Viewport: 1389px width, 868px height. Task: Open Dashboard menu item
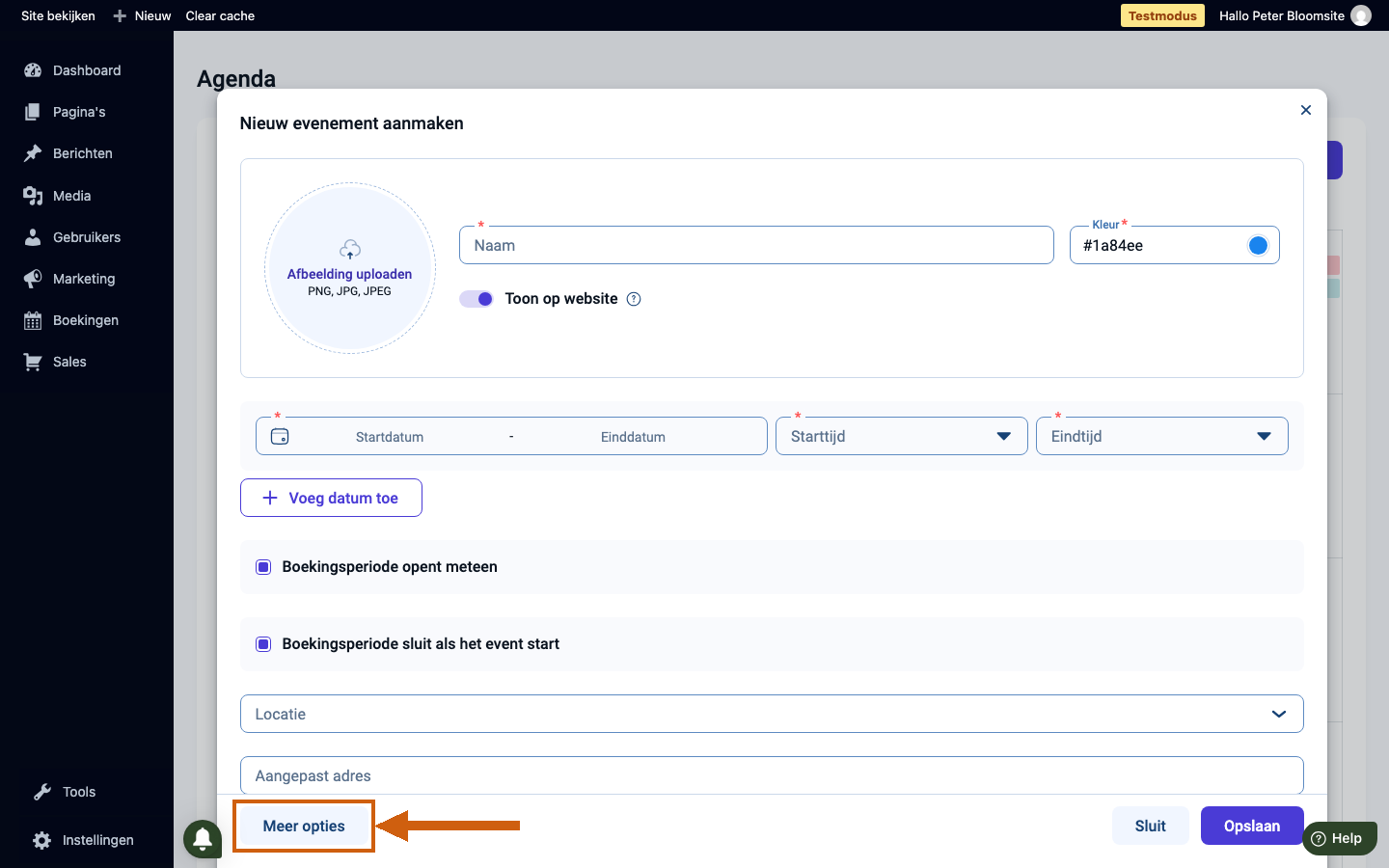point(87,70)
